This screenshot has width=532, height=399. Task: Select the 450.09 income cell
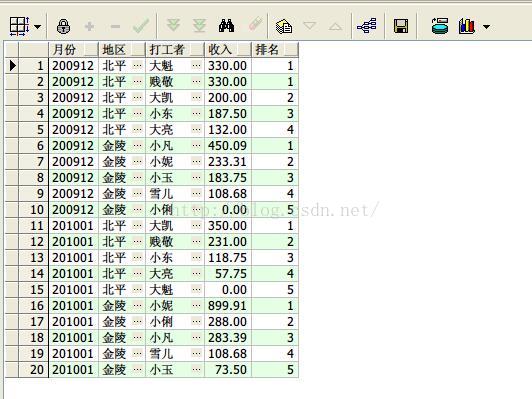coord(228,146)
